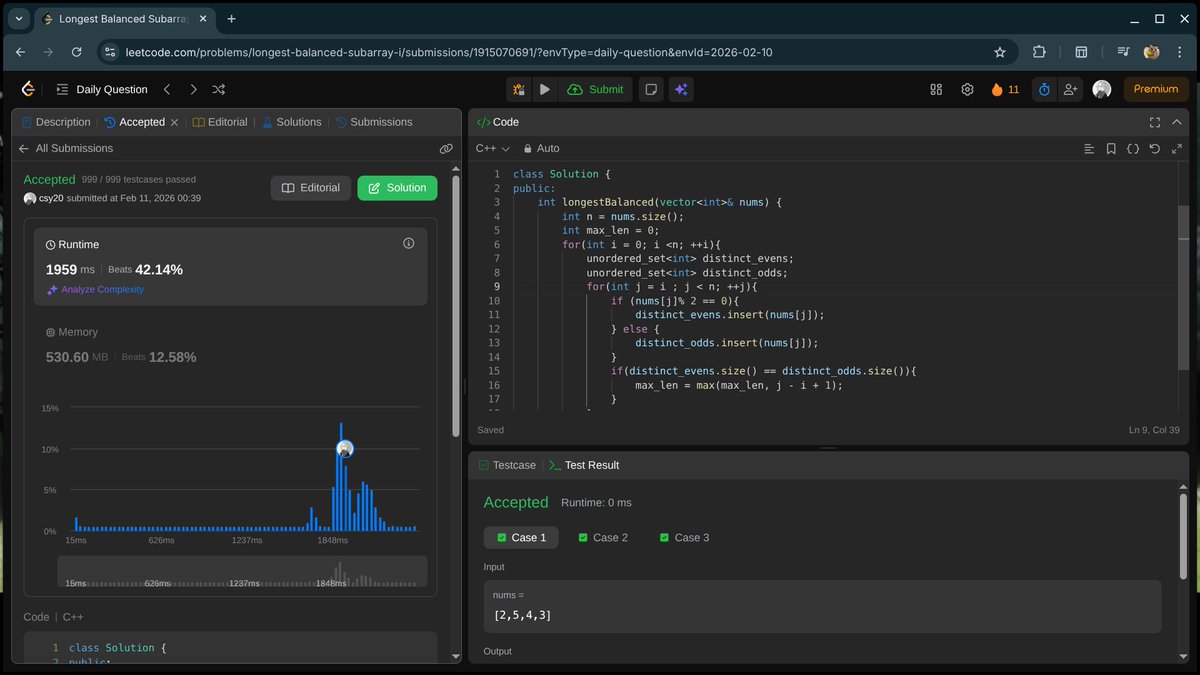Open the notes icon beside Submit
Image resolution: width=1200 pixels, height=675 pixels.
pos(651,89)
